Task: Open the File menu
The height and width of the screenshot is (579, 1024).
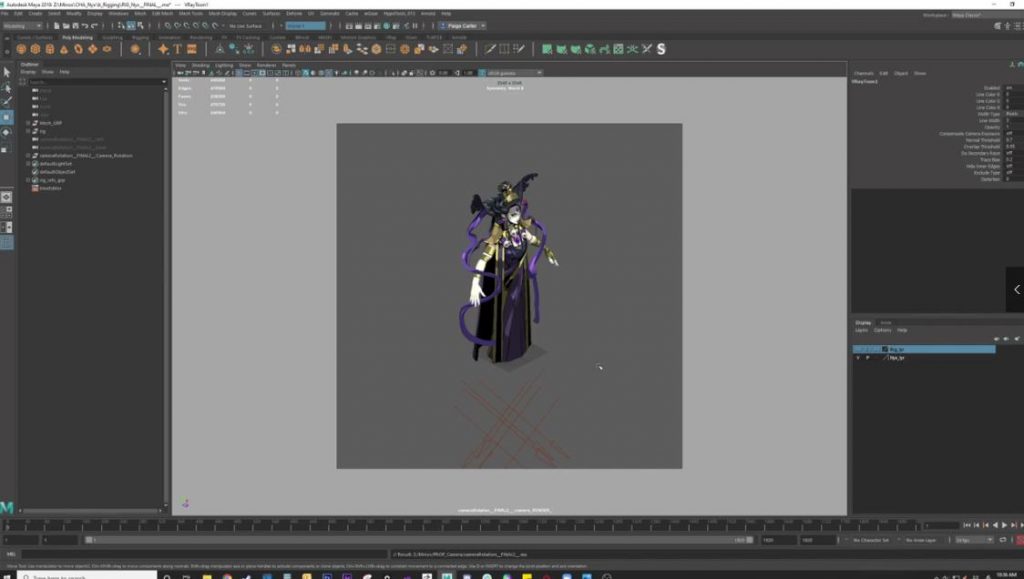Action: (5, 13)
